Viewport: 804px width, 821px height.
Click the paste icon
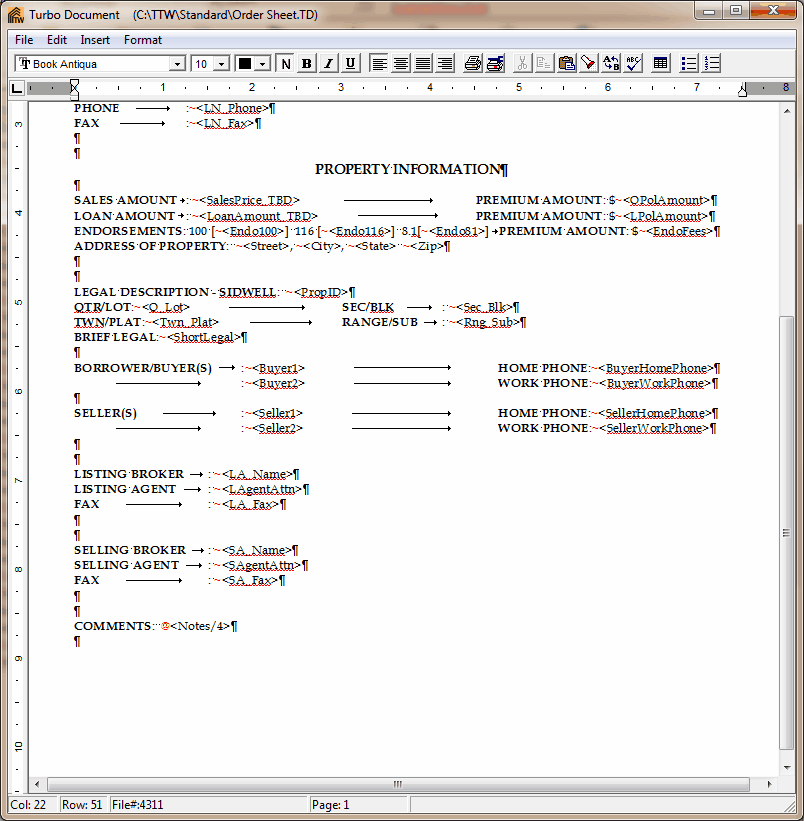click(565, 63)
